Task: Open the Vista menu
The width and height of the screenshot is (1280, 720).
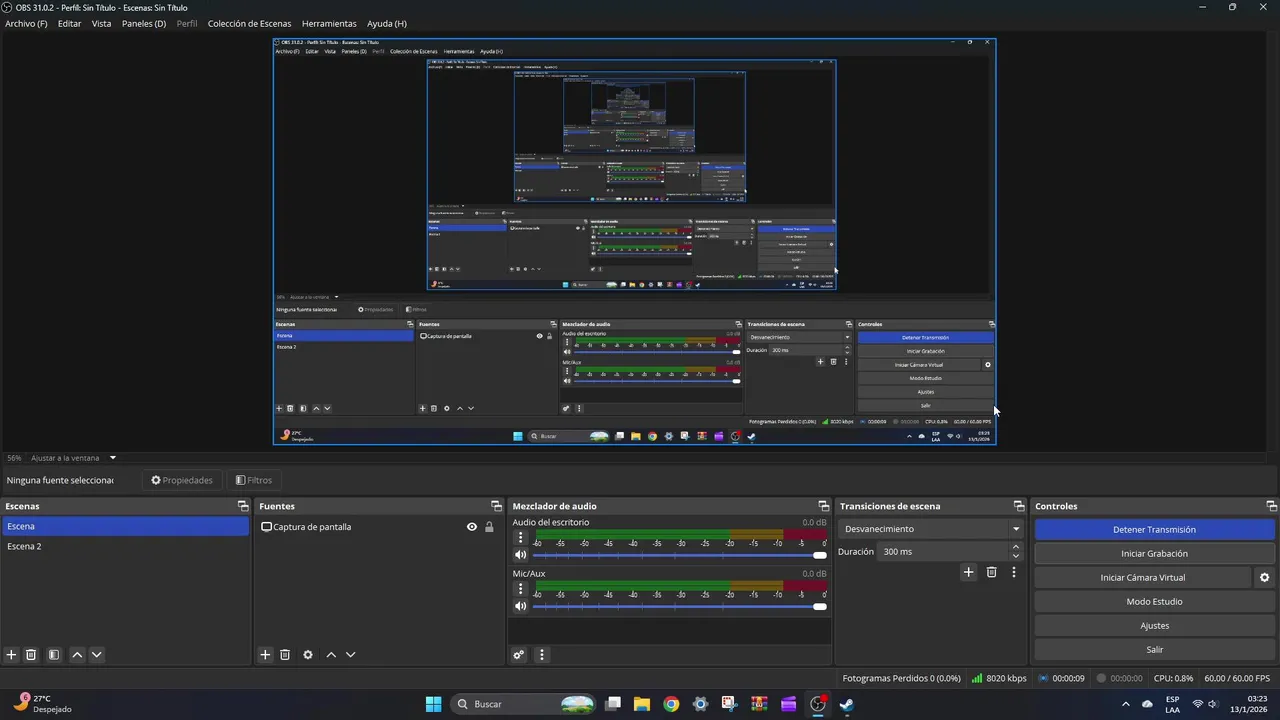Action: pos(101,23)
